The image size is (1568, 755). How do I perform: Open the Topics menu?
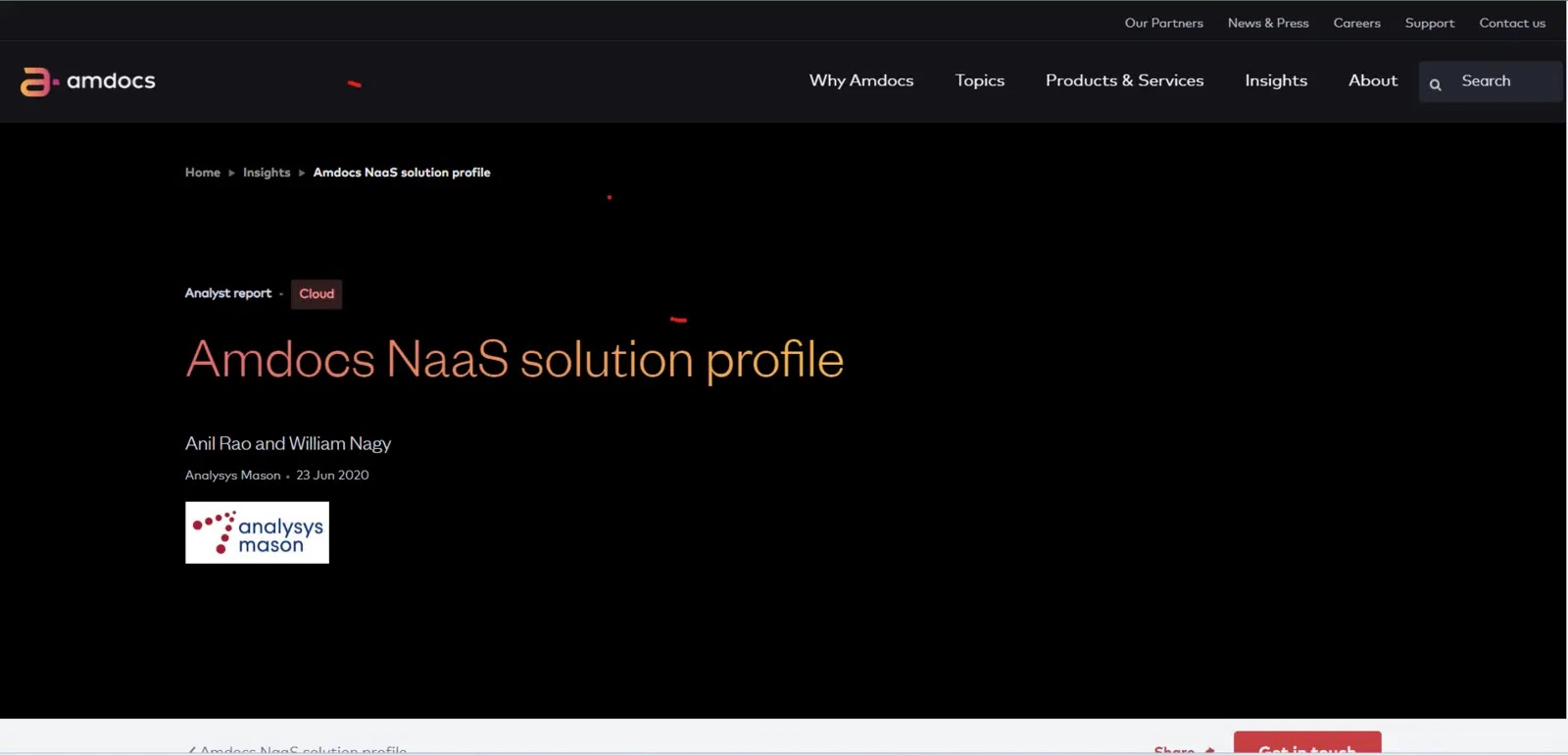click(x=980, y=80)
